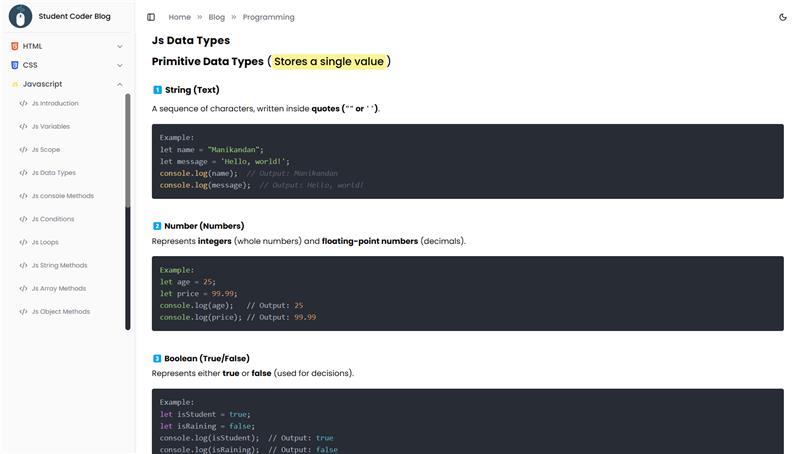
Task: Click code icon beside Js Object Methods
Action: 23,312
